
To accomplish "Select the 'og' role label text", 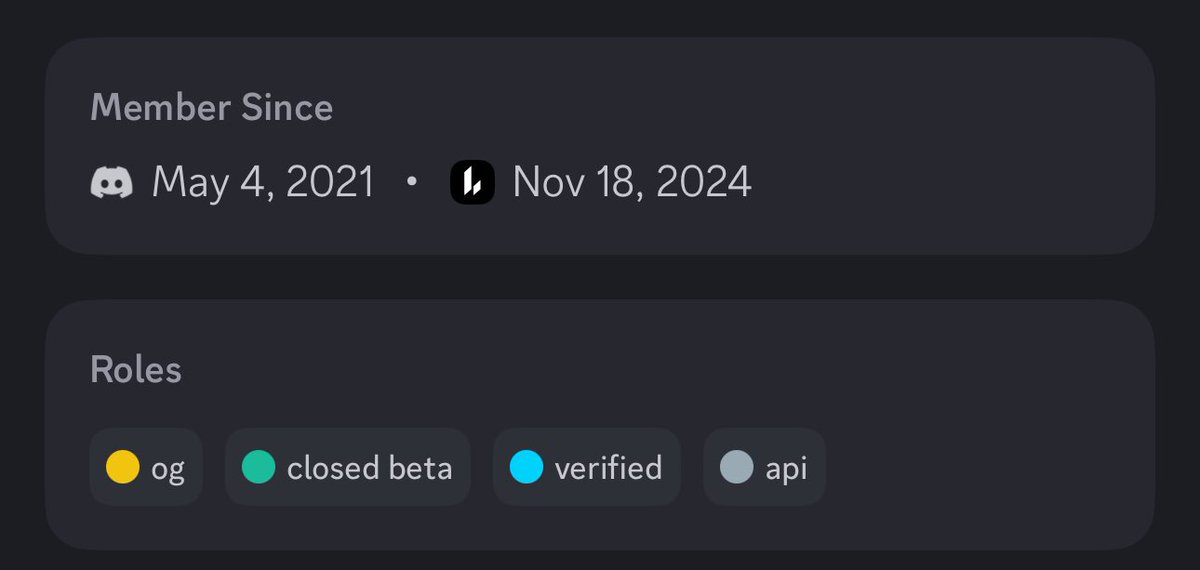I will pos(168,469).
